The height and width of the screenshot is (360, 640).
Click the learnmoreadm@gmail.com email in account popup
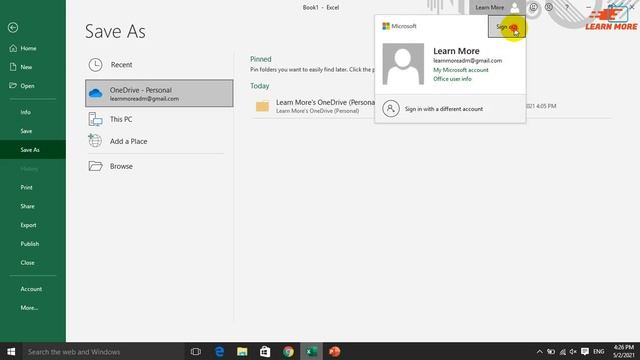tap(467, 60)
